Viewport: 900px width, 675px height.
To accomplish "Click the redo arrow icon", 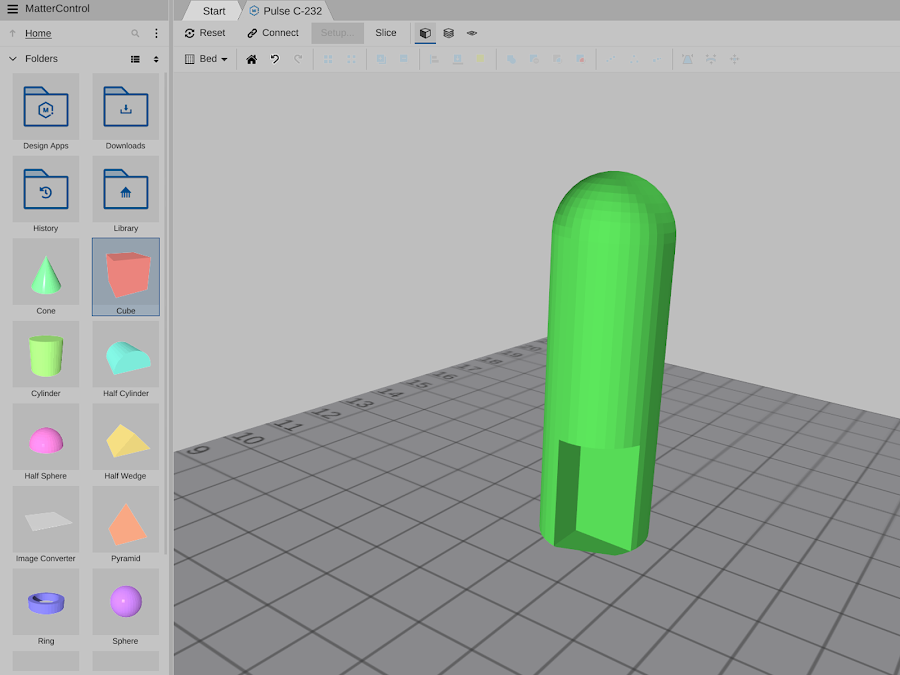I will (x=298, y=59).
